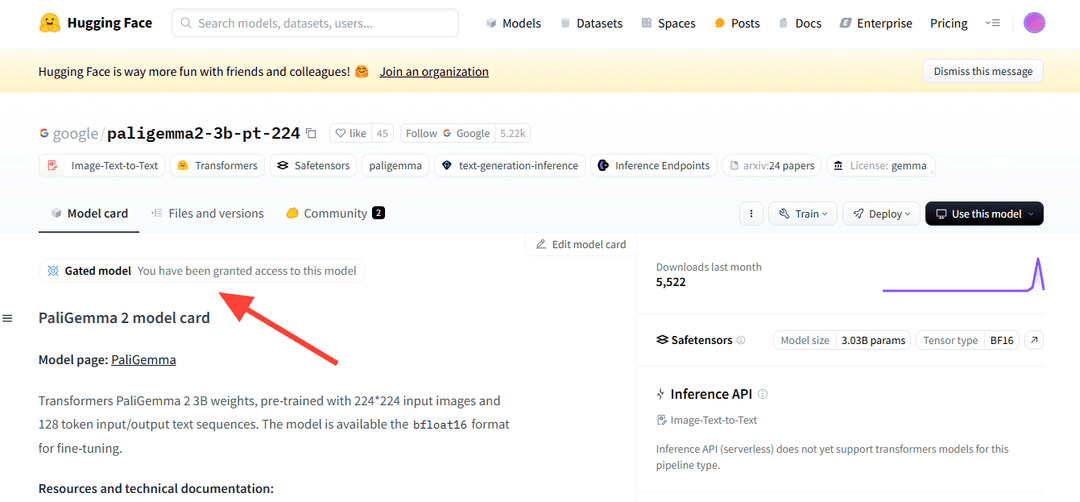
Task: Click the License: gemma tag
Action: click(x=880, y=165)
